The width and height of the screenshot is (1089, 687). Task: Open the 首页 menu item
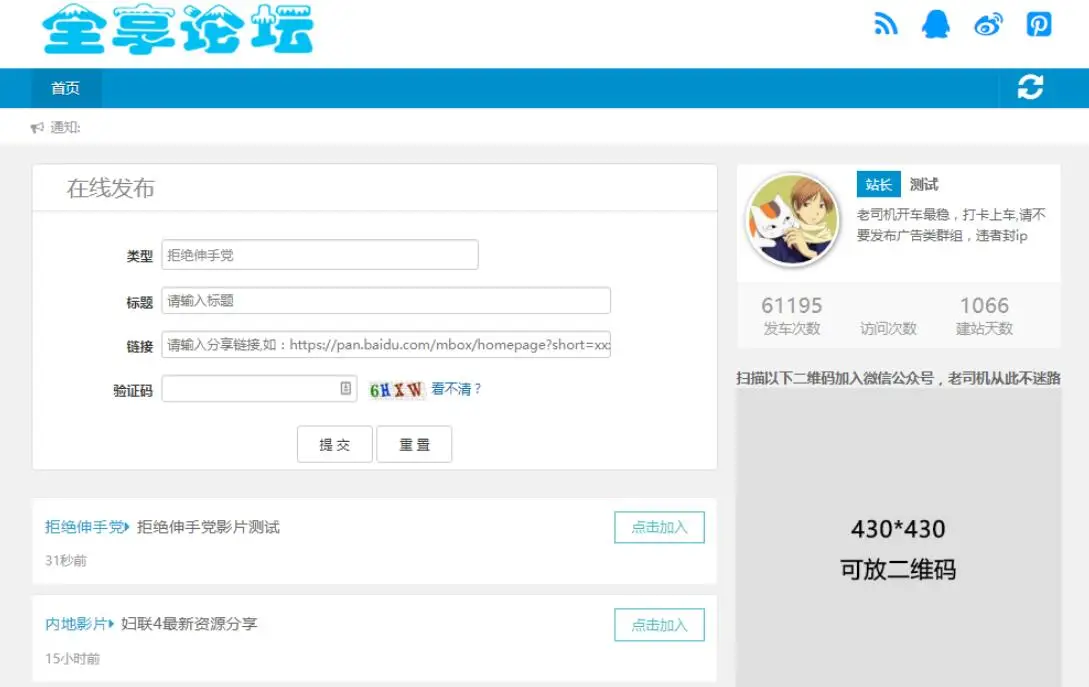65,88
